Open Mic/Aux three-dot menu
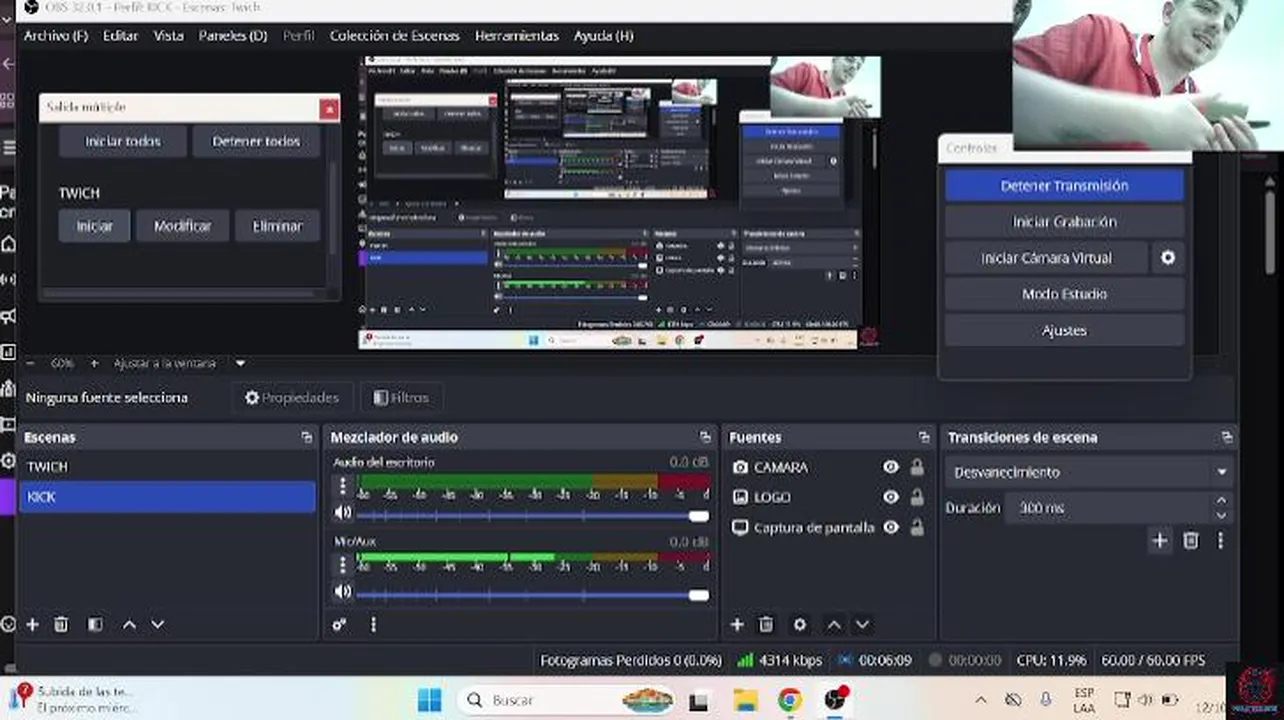Viewport: 1284px width, 720px height. coord(343,565)
